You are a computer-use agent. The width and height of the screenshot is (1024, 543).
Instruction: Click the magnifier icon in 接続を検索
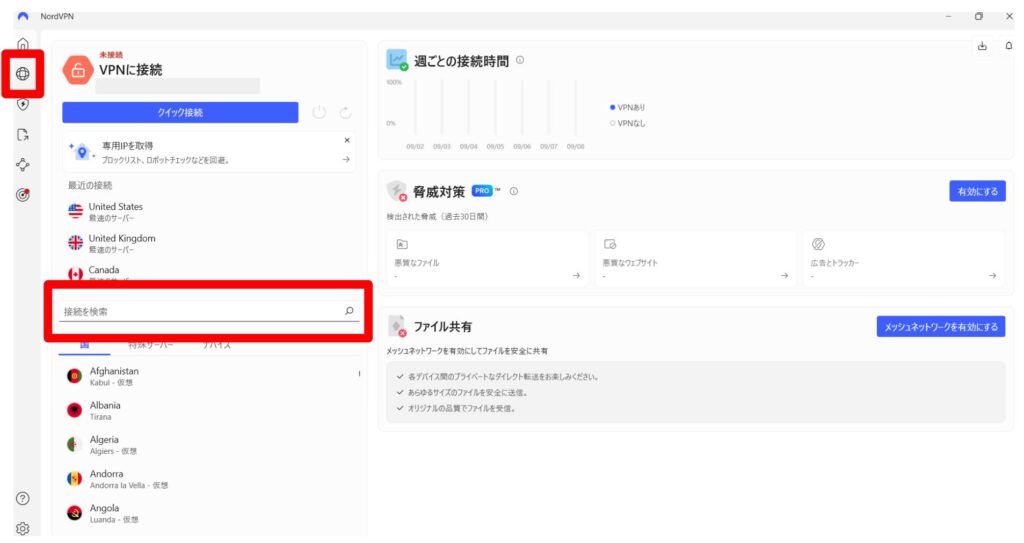pyautogui.click(x=349, y=311)
